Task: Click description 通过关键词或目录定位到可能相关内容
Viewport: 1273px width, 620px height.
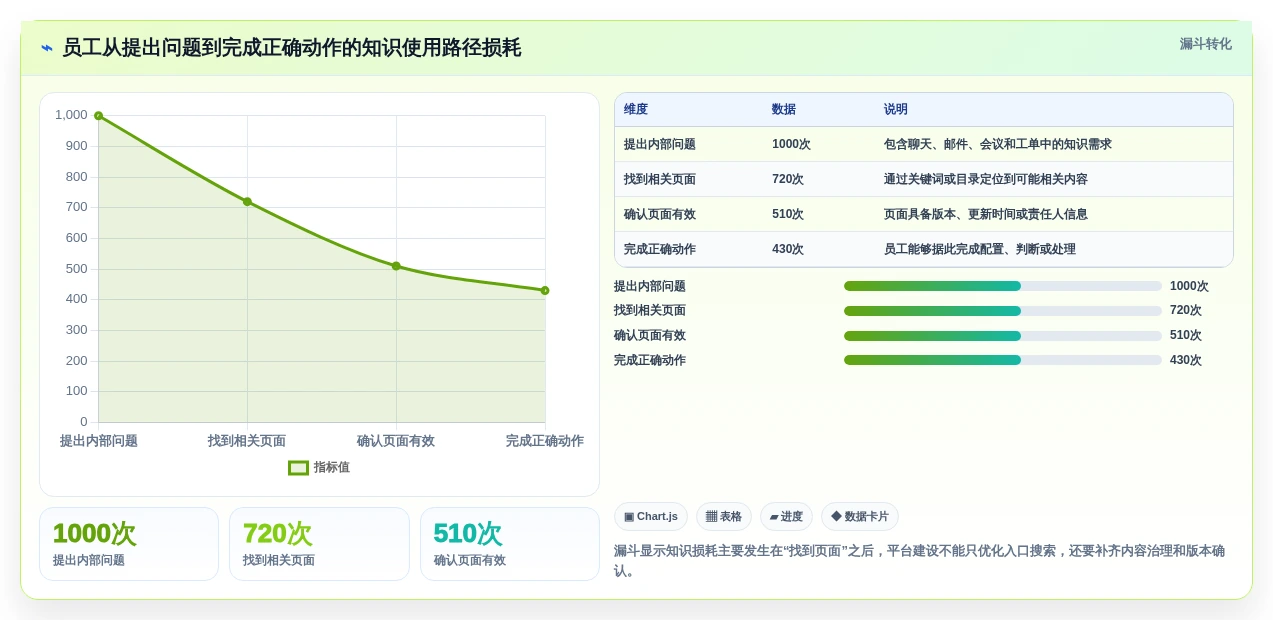Action: [986, 179]
